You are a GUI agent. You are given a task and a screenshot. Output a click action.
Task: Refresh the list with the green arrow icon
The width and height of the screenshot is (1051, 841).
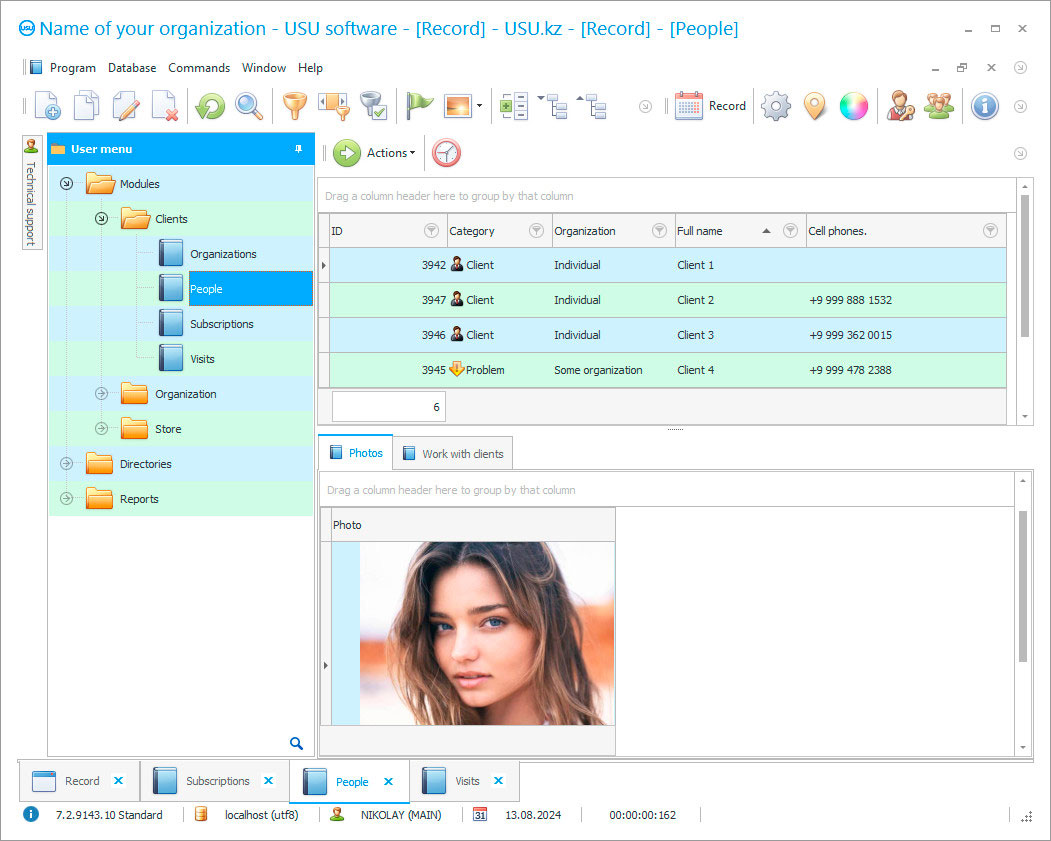(x=208, y=105)
